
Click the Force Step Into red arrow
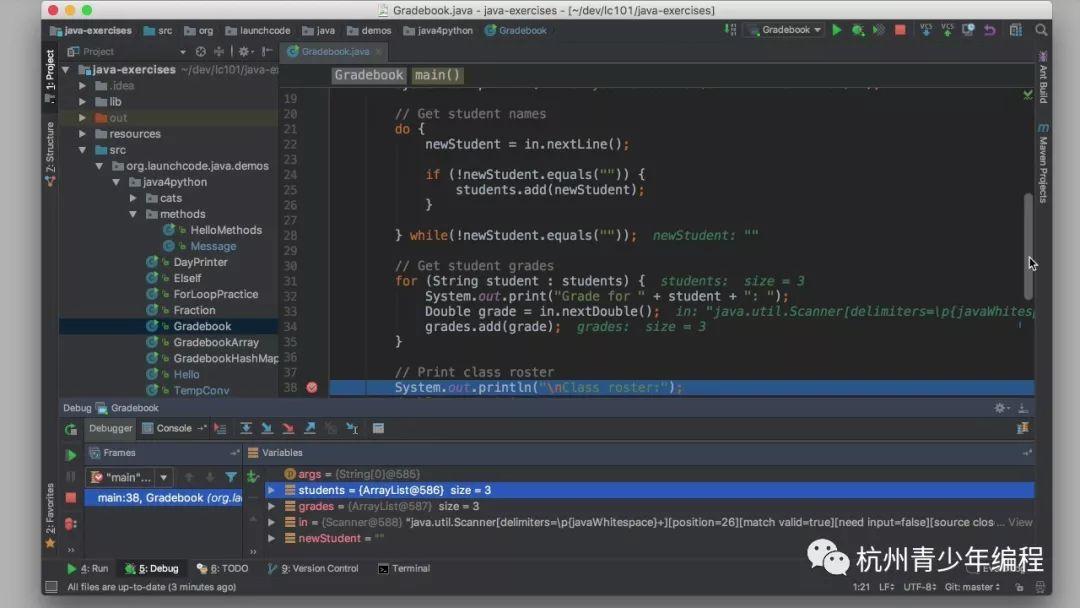(x=288, y=428)
